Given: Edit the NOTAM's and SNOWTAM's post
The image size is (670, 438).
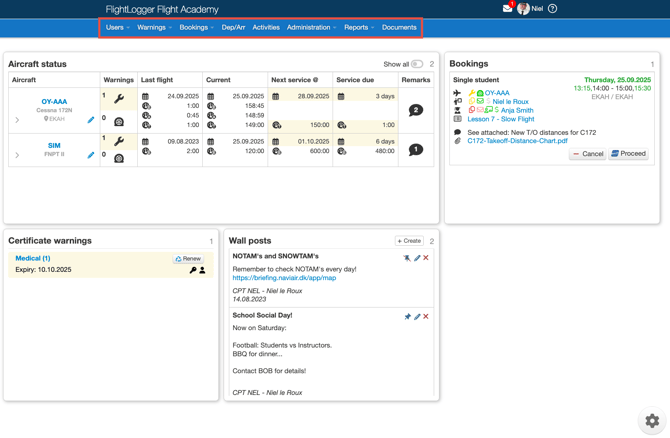Looking at the screenshot, I should click(x=417, y=258).
